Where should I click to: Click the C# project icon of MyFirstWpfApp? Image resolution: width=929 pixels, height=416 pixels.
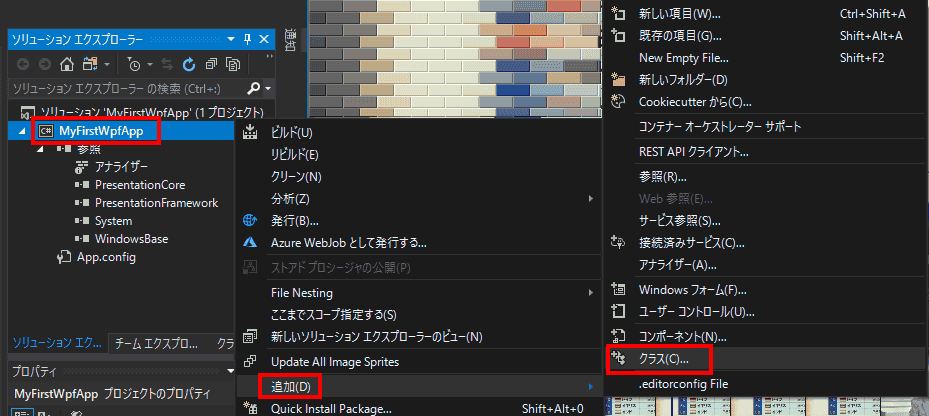pos(45,131)
